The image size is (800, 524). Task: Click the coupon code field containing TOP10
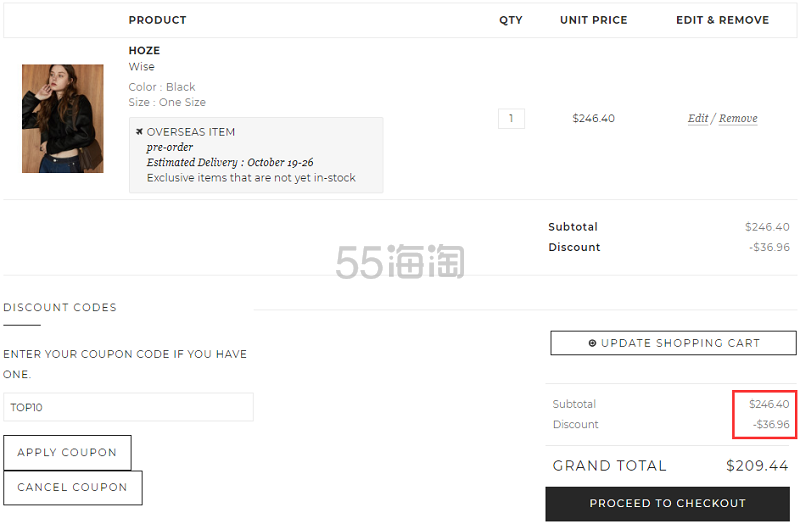click(128, 407)
